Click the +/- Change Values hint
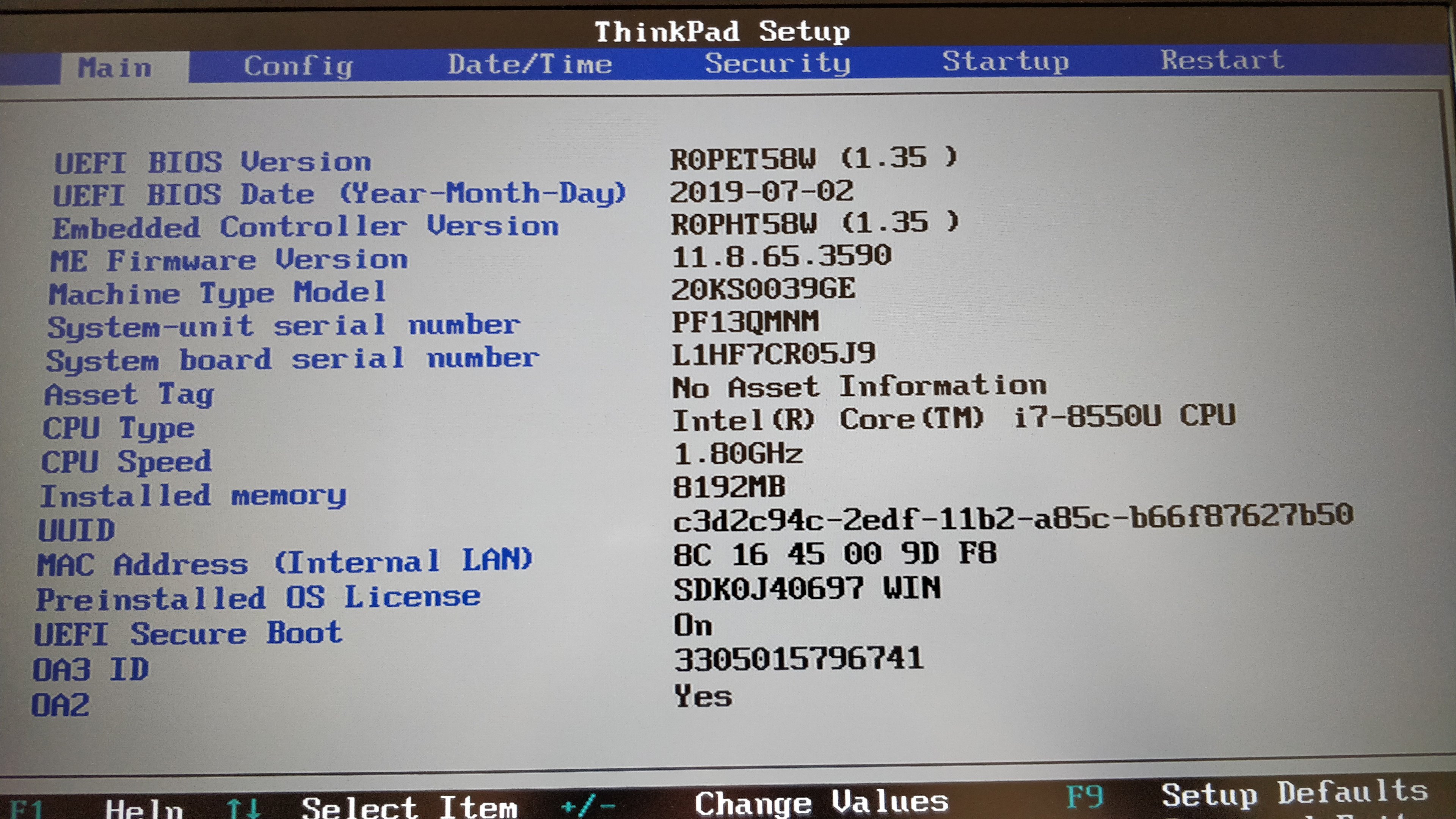1456x819 pixels. (588, 805)
